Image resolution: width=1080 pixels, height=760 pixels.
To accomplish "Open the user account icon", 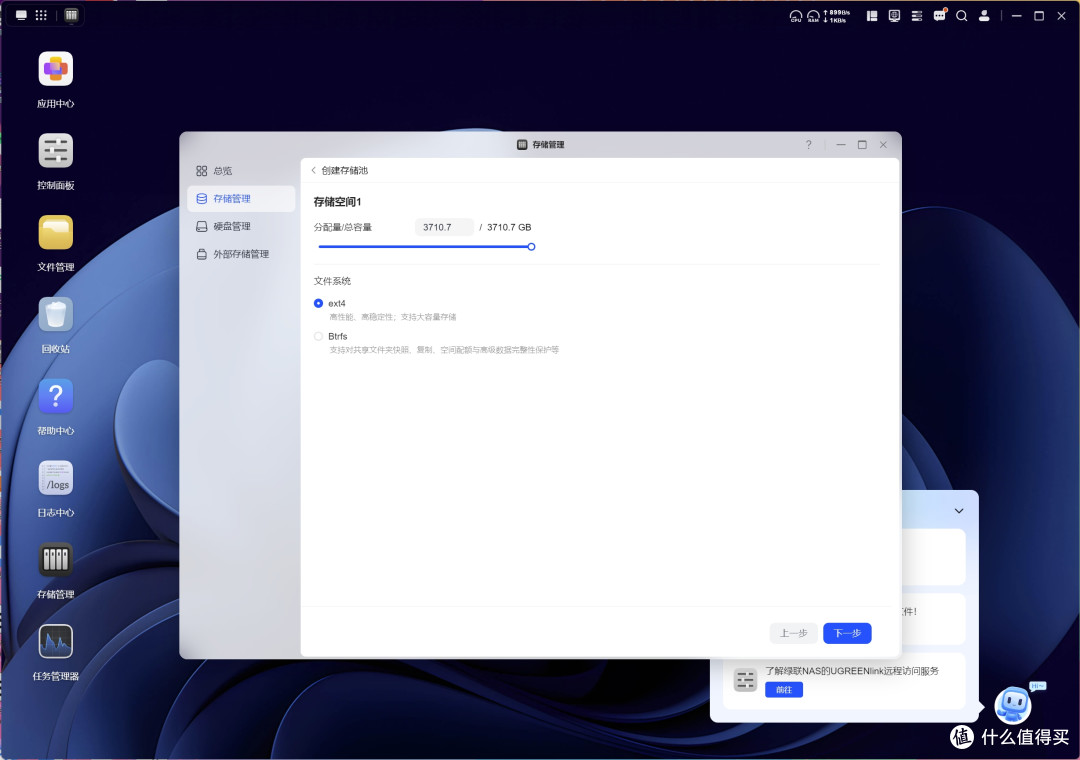I will click(x=984, y=16).
